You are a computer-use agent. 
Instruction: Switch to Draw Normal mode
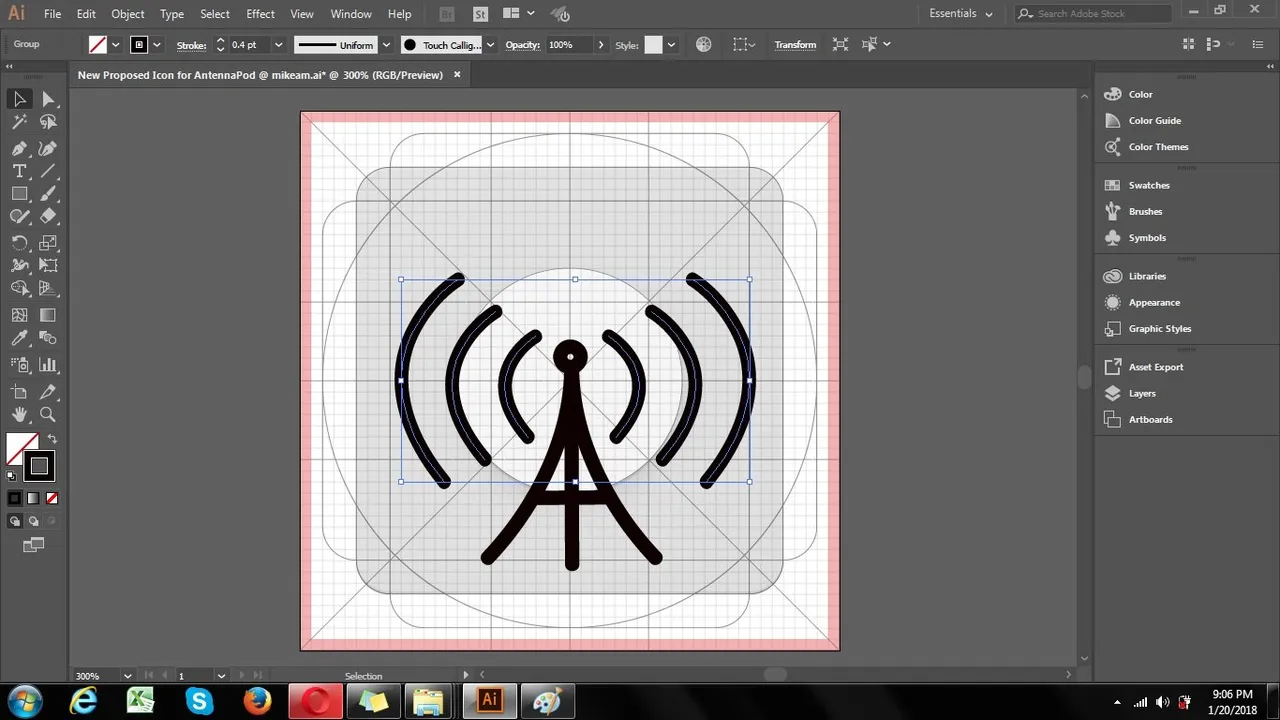click(x=15, y=521)
